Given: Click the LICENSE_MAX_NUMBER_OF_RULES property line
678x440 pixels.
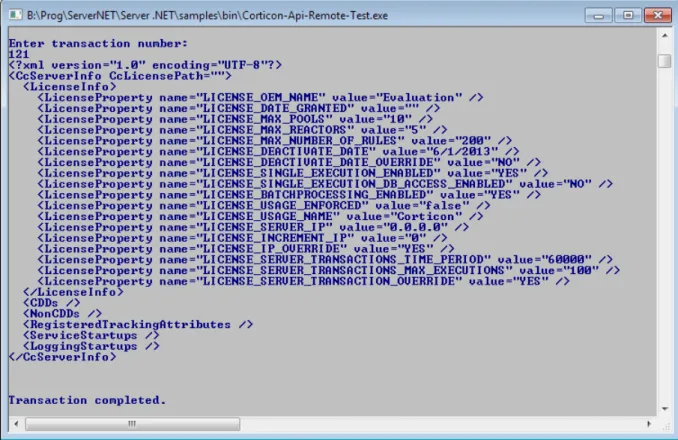Looking at the screenshot, I should click(x=275, y=141).
